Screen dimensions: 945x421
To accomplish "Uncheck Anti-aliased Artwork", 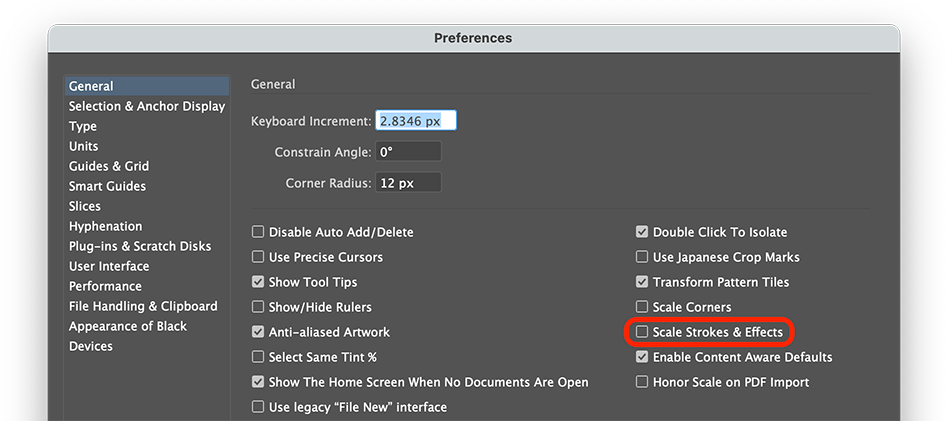I will point(258,332).
